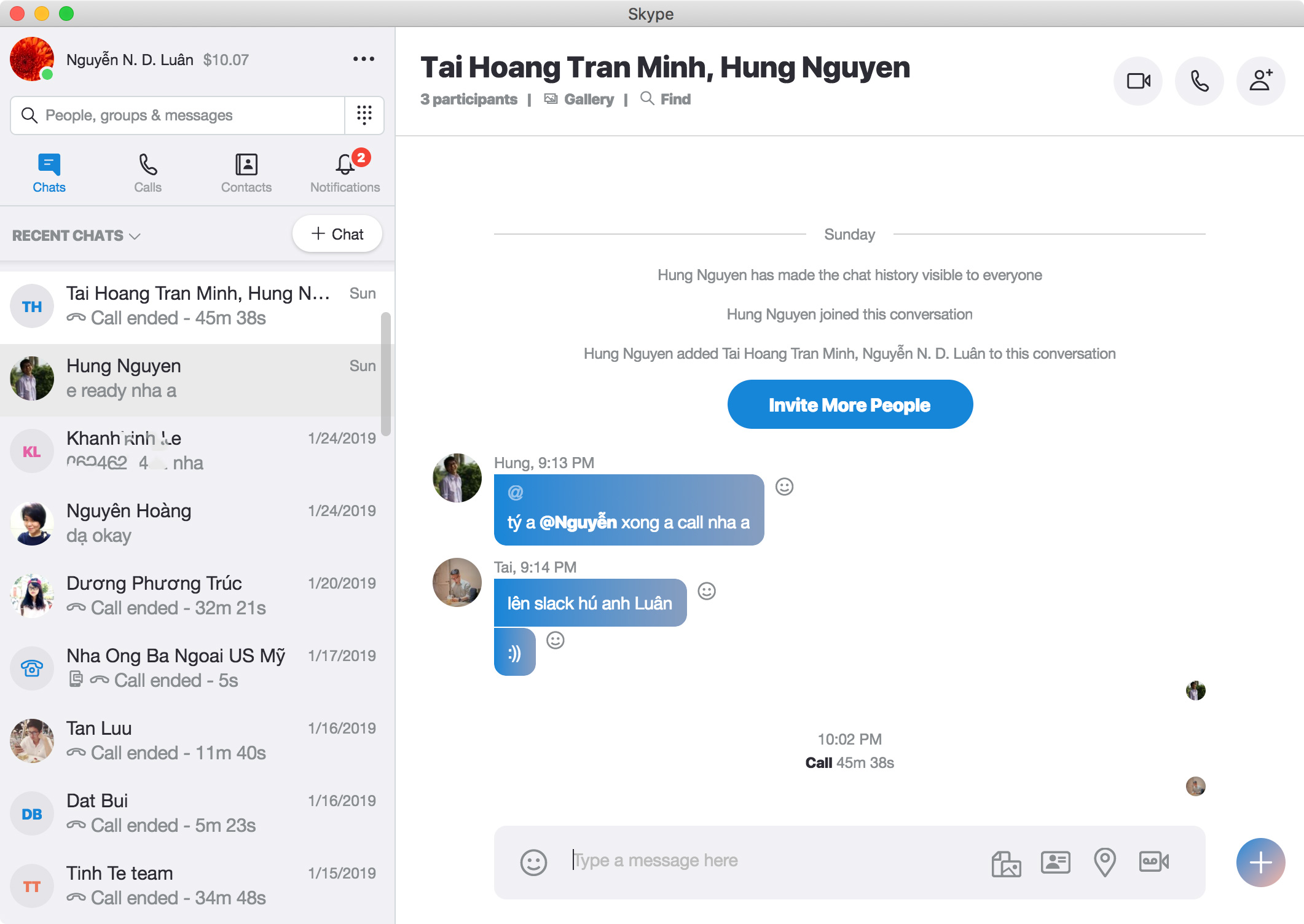Open the emoji picker in message box
This screenshot has width=1304, height=924.
coord(532,863)
